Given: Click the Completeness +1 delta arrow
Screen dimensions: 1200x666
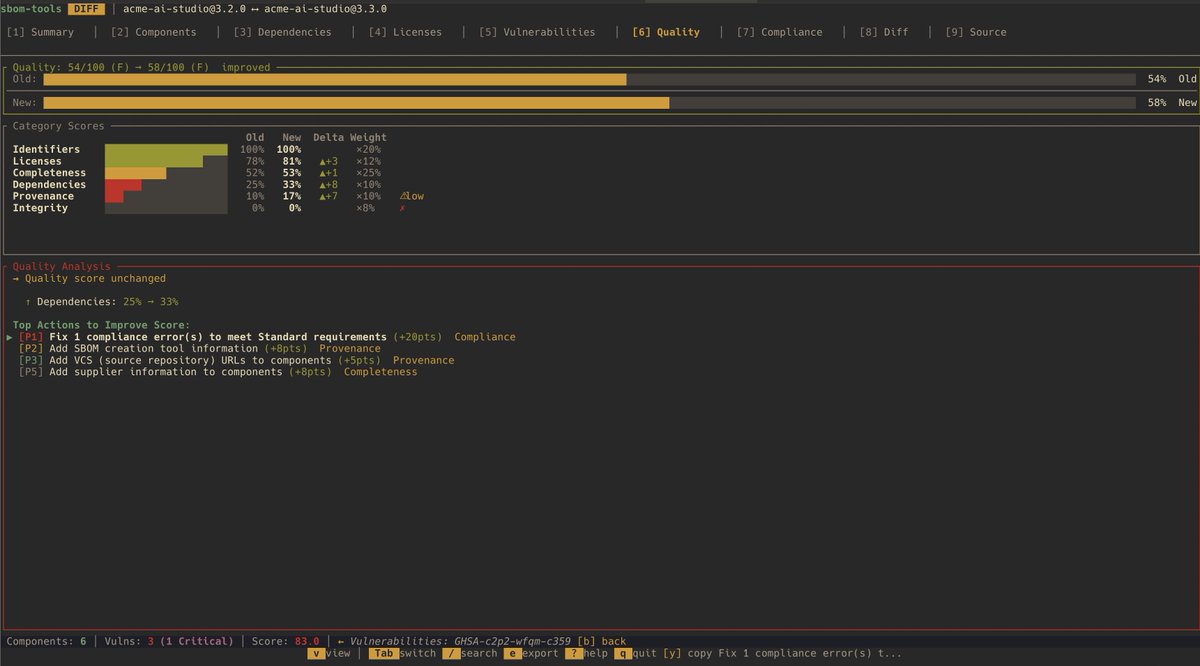Looking at the screenshot, I should pyautogui.click(x=329, y=173).
